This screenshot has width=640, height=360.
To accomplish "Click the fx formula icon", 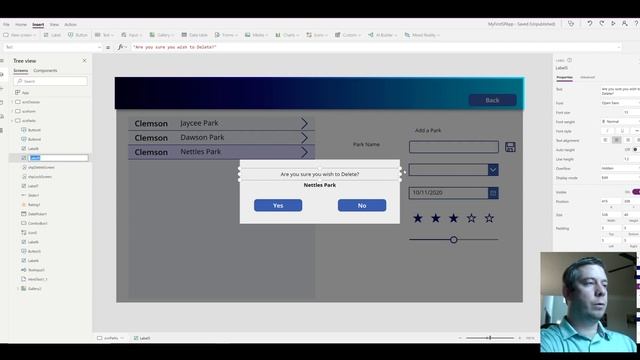I will click(120, 47).
